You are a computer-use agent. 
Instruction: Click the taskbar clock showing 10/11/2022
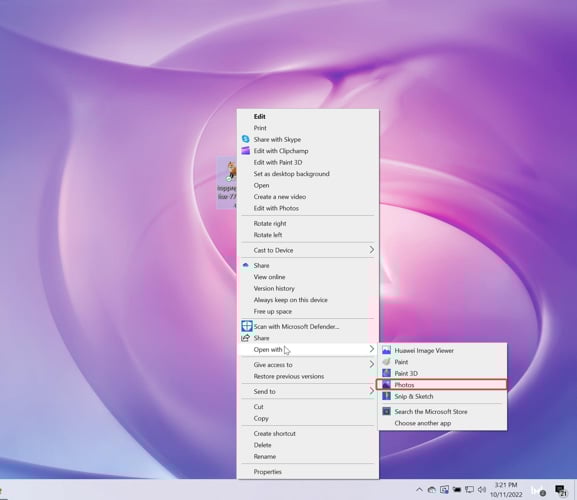[x=506, y=490]
